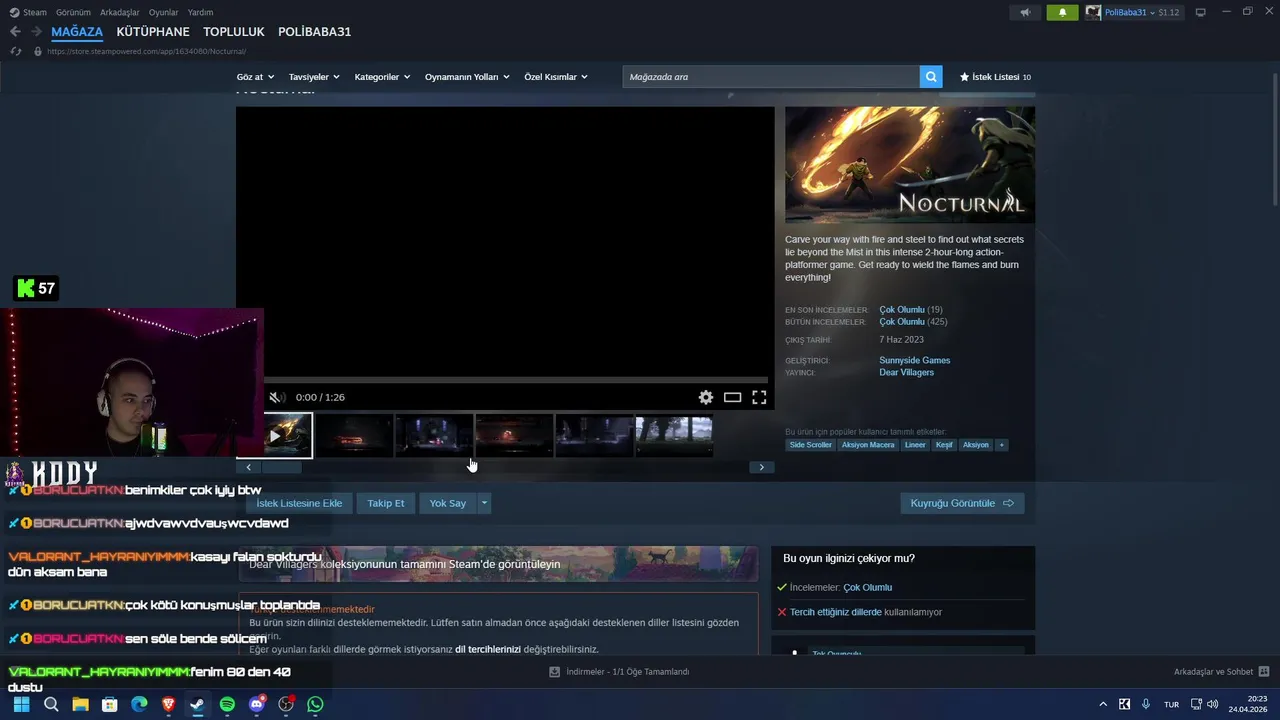Viewport: 1280px width, 720px height.
Task: Open Steam announcements megaphone icon
Action: 1025,12
